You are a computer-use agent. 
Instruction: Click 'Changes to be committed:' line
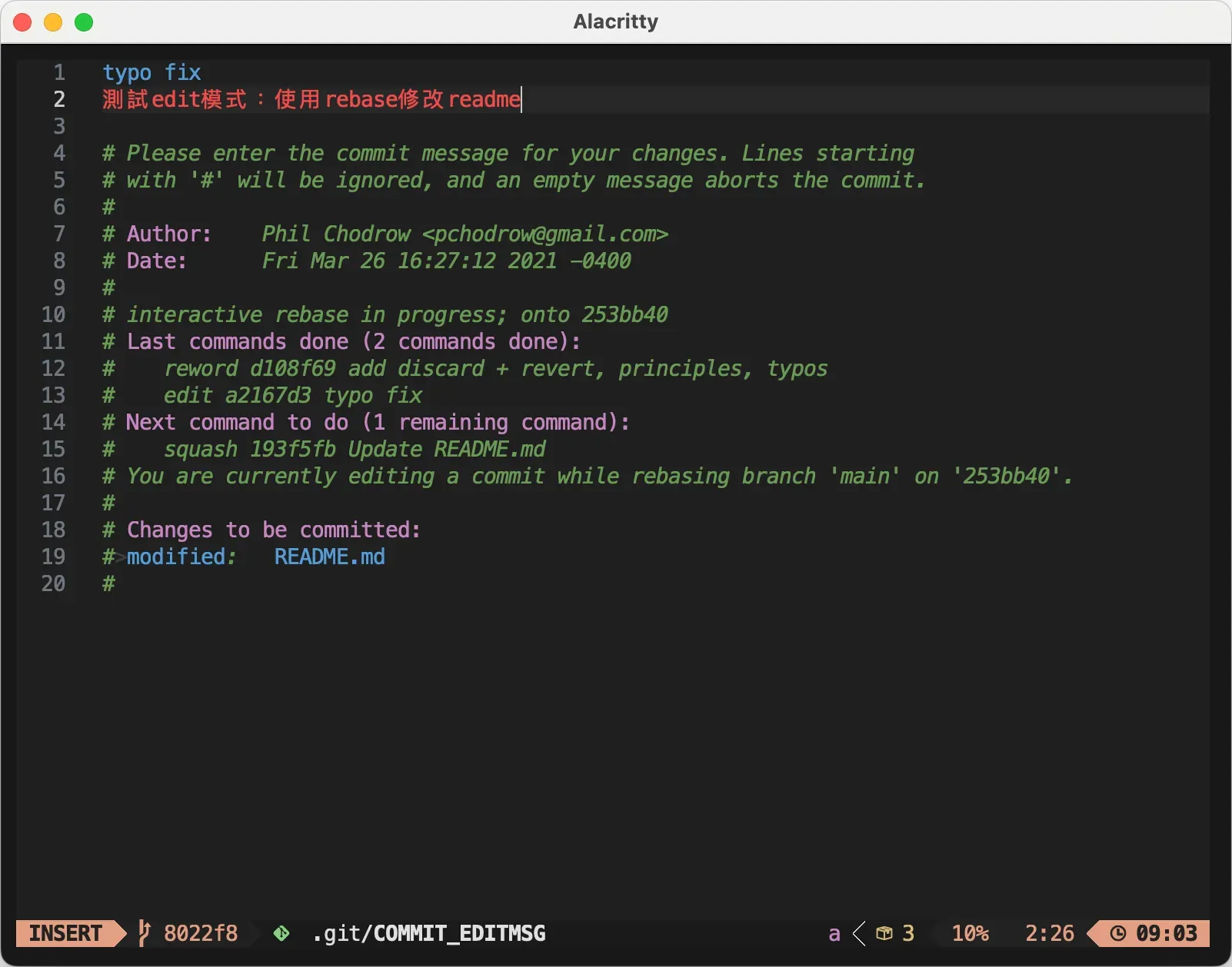tap(261, 530)
